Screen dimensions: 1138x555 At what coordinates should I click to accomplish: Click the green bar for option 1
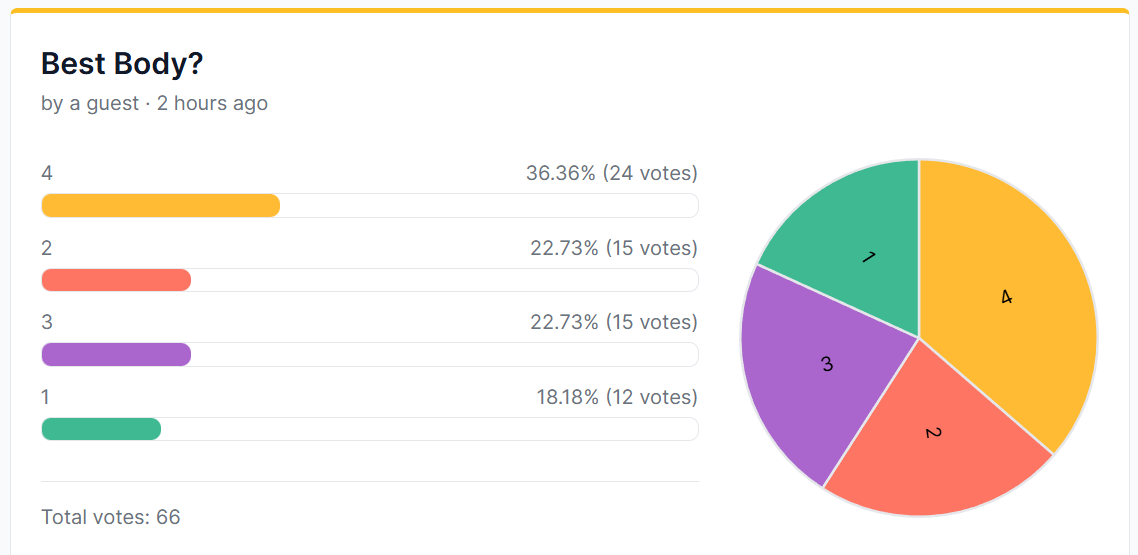[x=101, y=429]
